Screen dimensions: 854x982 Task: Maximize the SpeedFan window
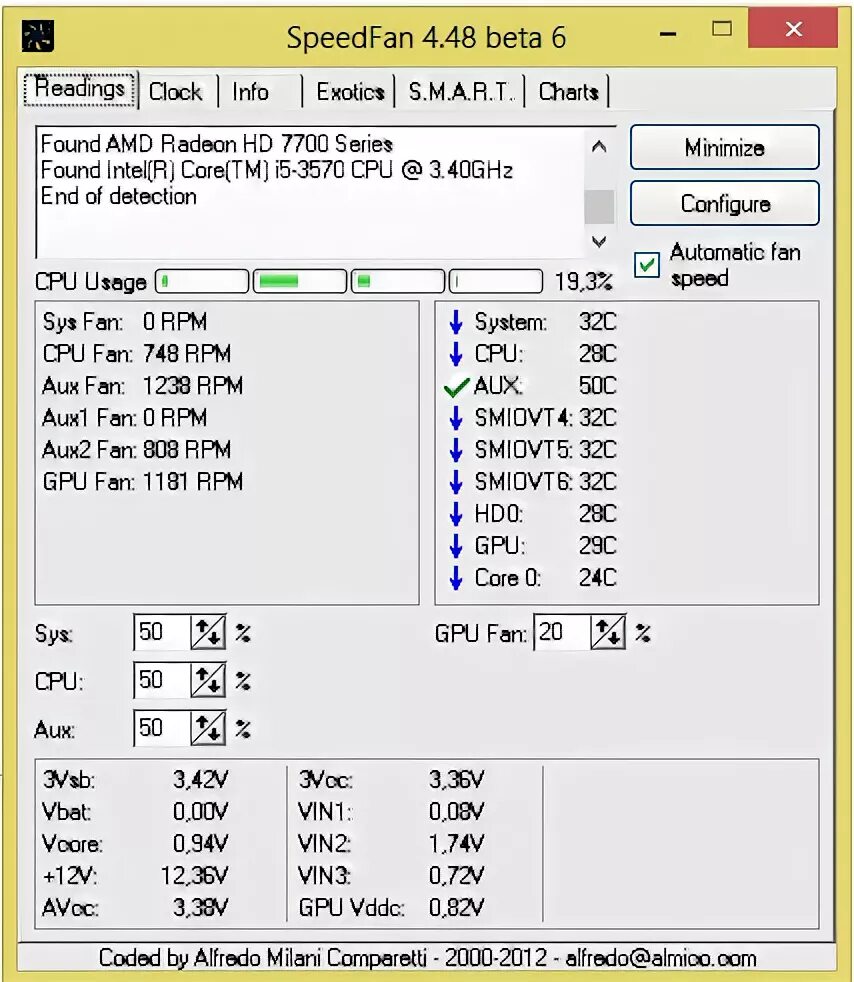click(x=722, y=29)
